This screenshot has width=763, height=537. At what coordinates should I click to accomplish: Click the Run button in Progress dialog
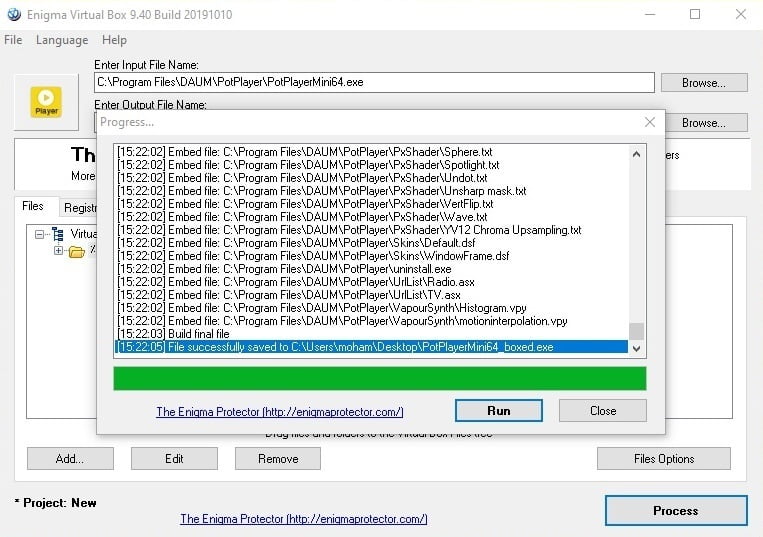click(499, 411)
